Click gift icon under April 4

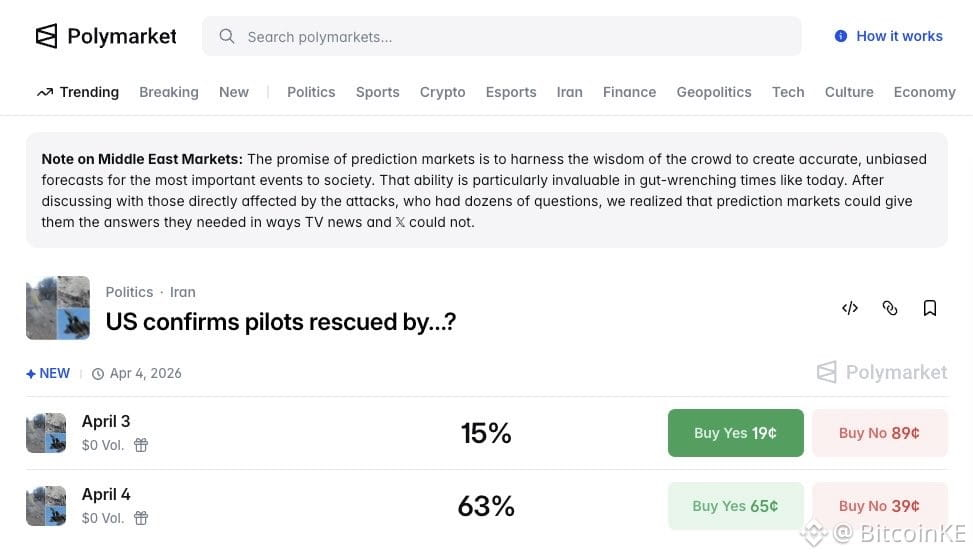click(141, 518)
